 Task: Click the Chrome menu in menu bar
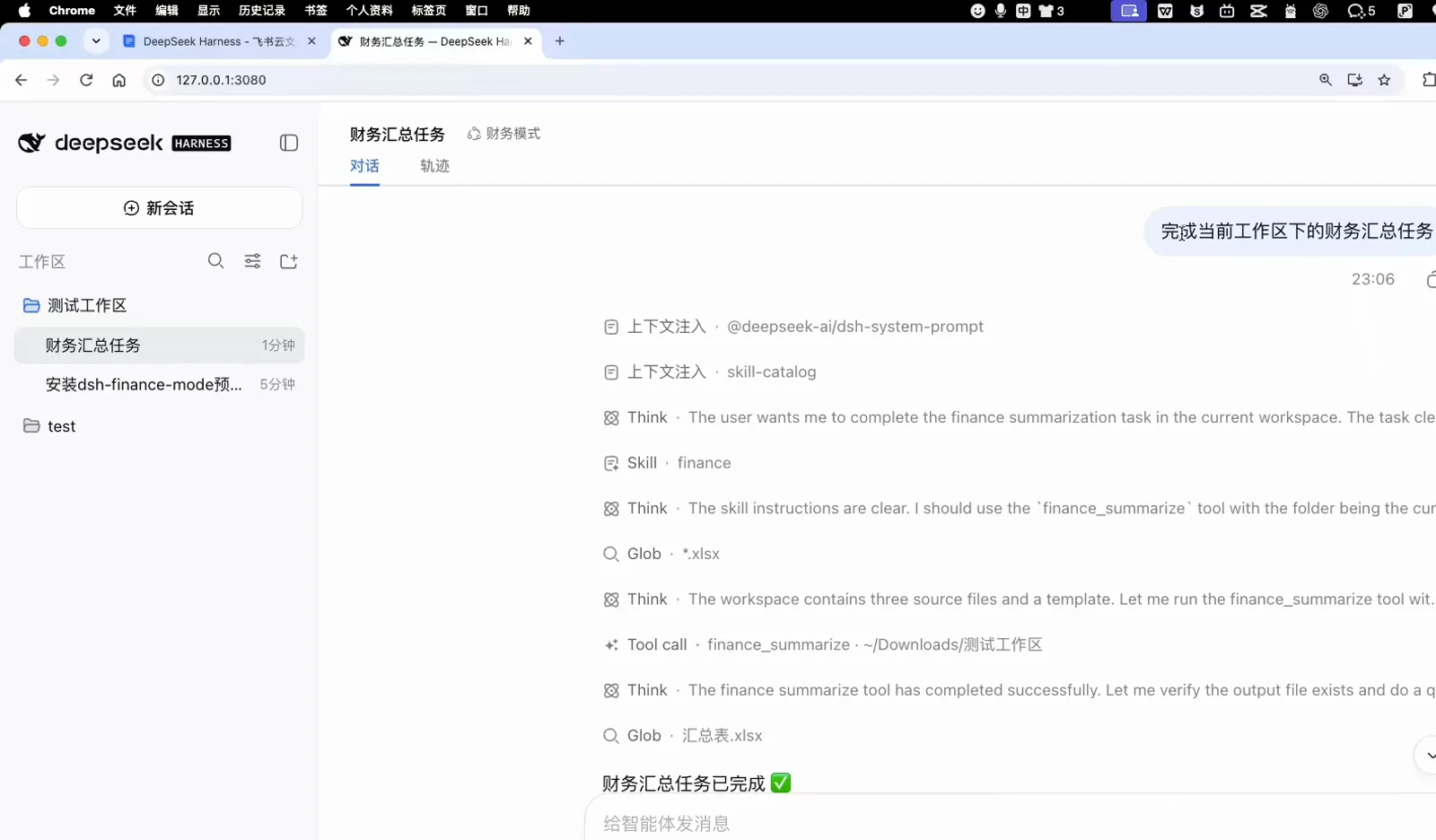point(72,11)
